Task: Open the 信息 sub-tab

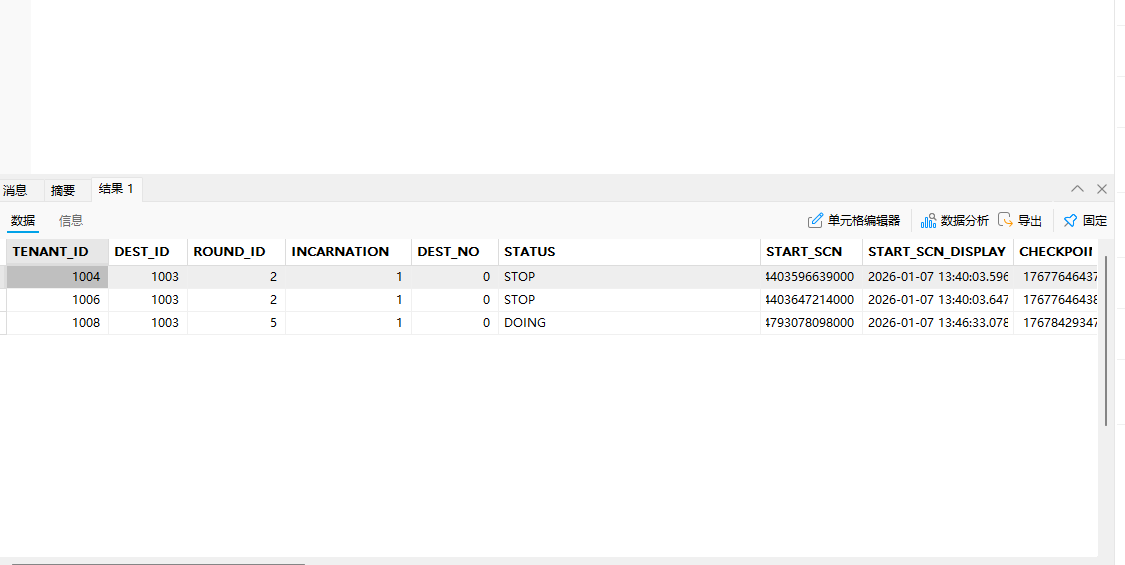Action: point(71,221)
